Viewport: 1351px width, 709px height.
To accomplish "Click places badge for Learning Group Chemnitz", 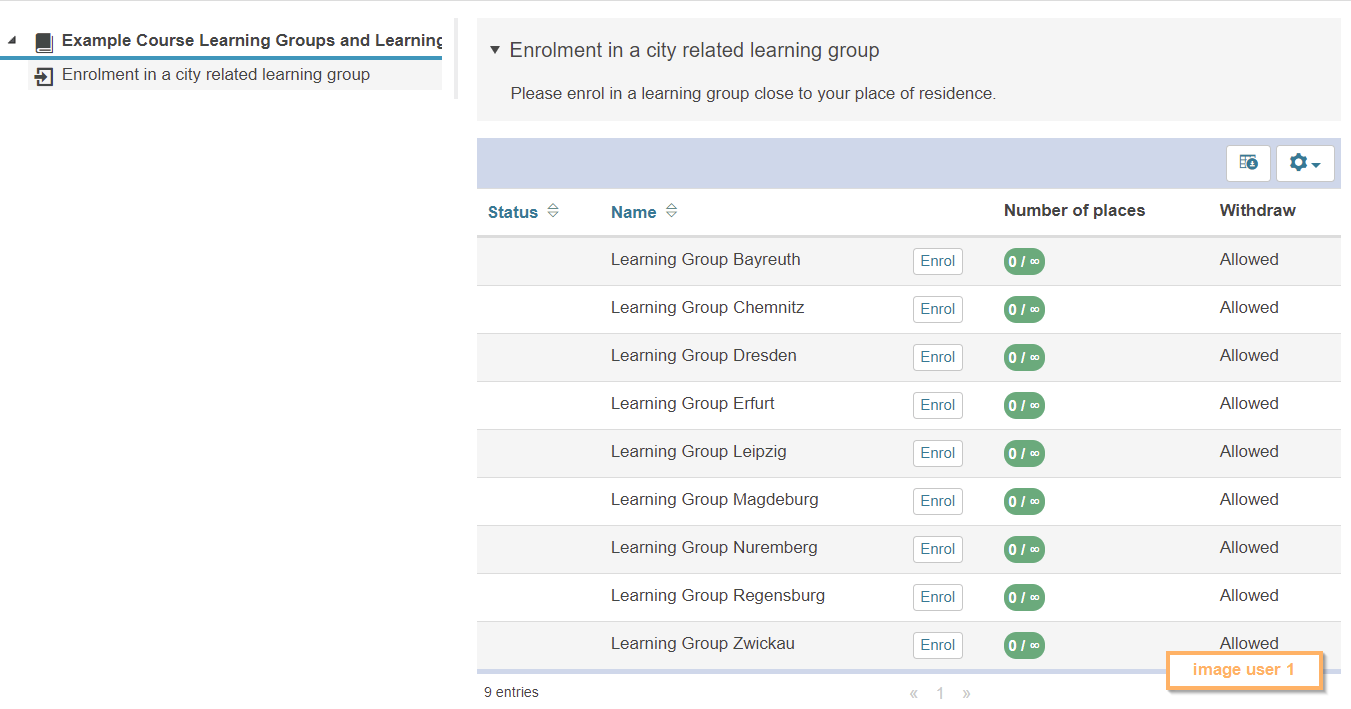I will click(1023, 309).
